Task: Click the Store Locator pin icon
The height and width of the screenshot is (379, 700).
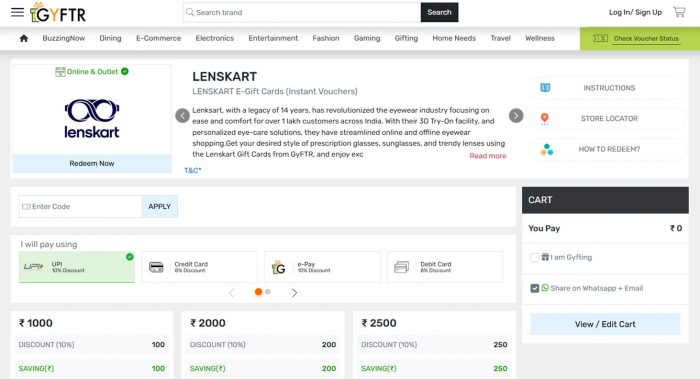Action: point(545,119)
